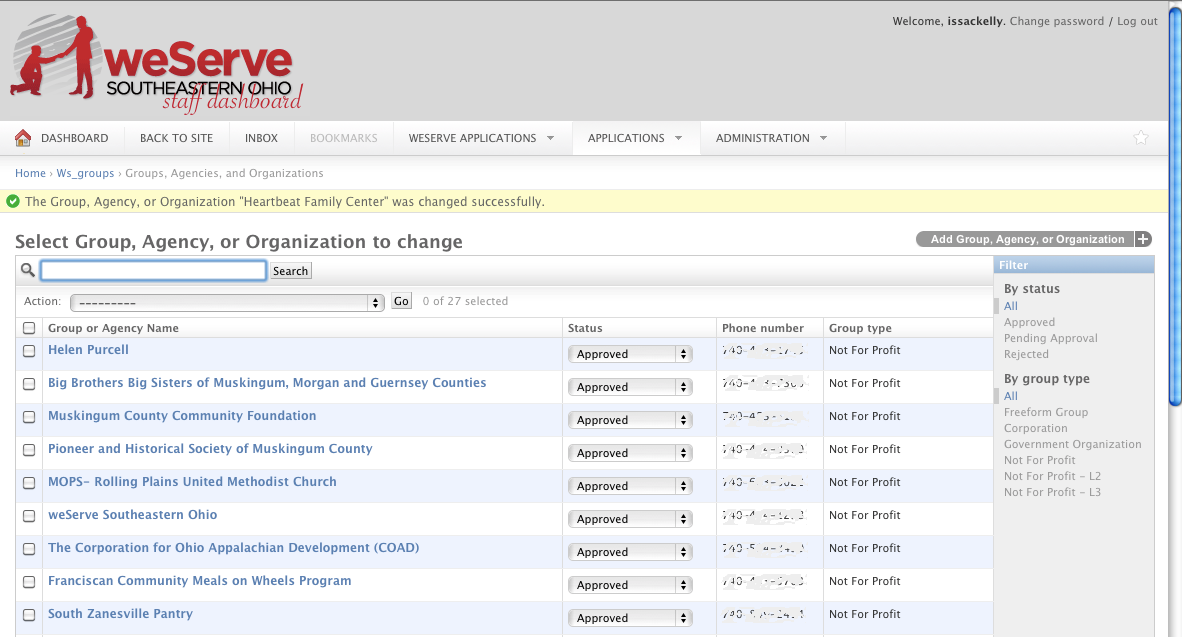
Task: Change status of Big Brothers Big Sisters
Action: tap(630, 387)
